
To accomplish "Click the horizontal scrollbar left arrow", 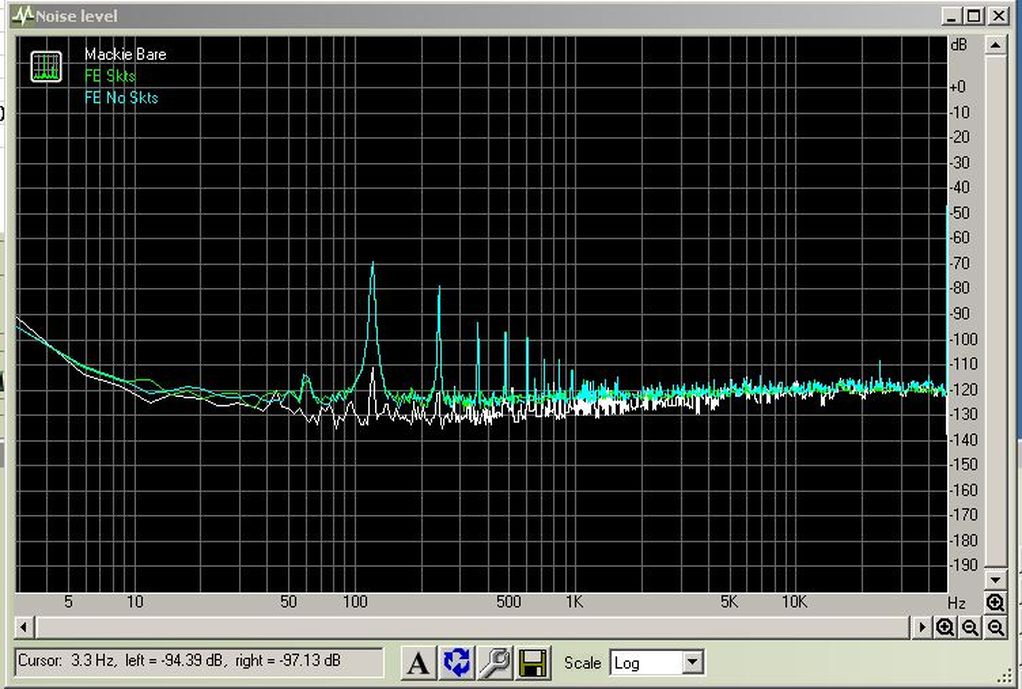I will [x=23, y=628].
